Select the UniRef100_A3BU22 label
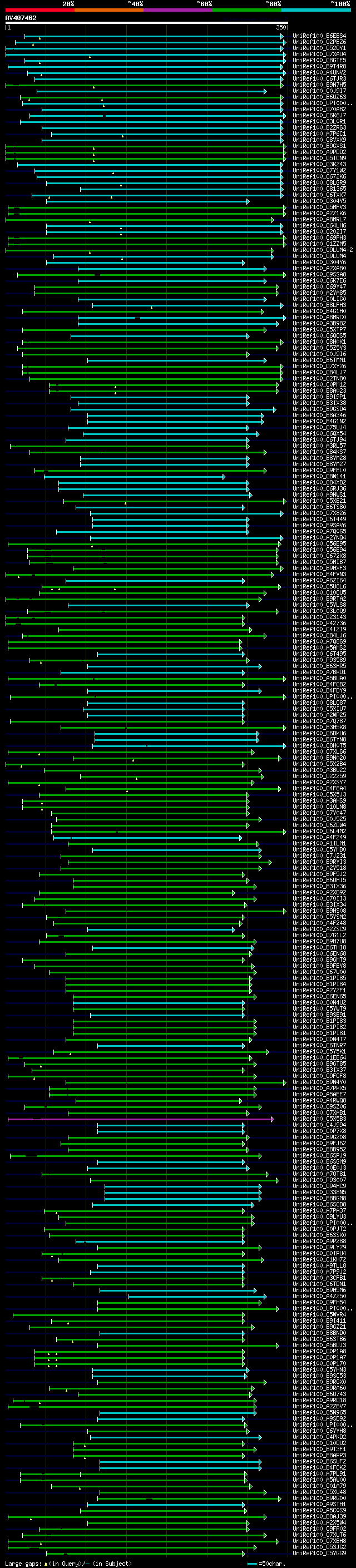The height and width of the screenshot is (1568, 356). tap(319, 770)
